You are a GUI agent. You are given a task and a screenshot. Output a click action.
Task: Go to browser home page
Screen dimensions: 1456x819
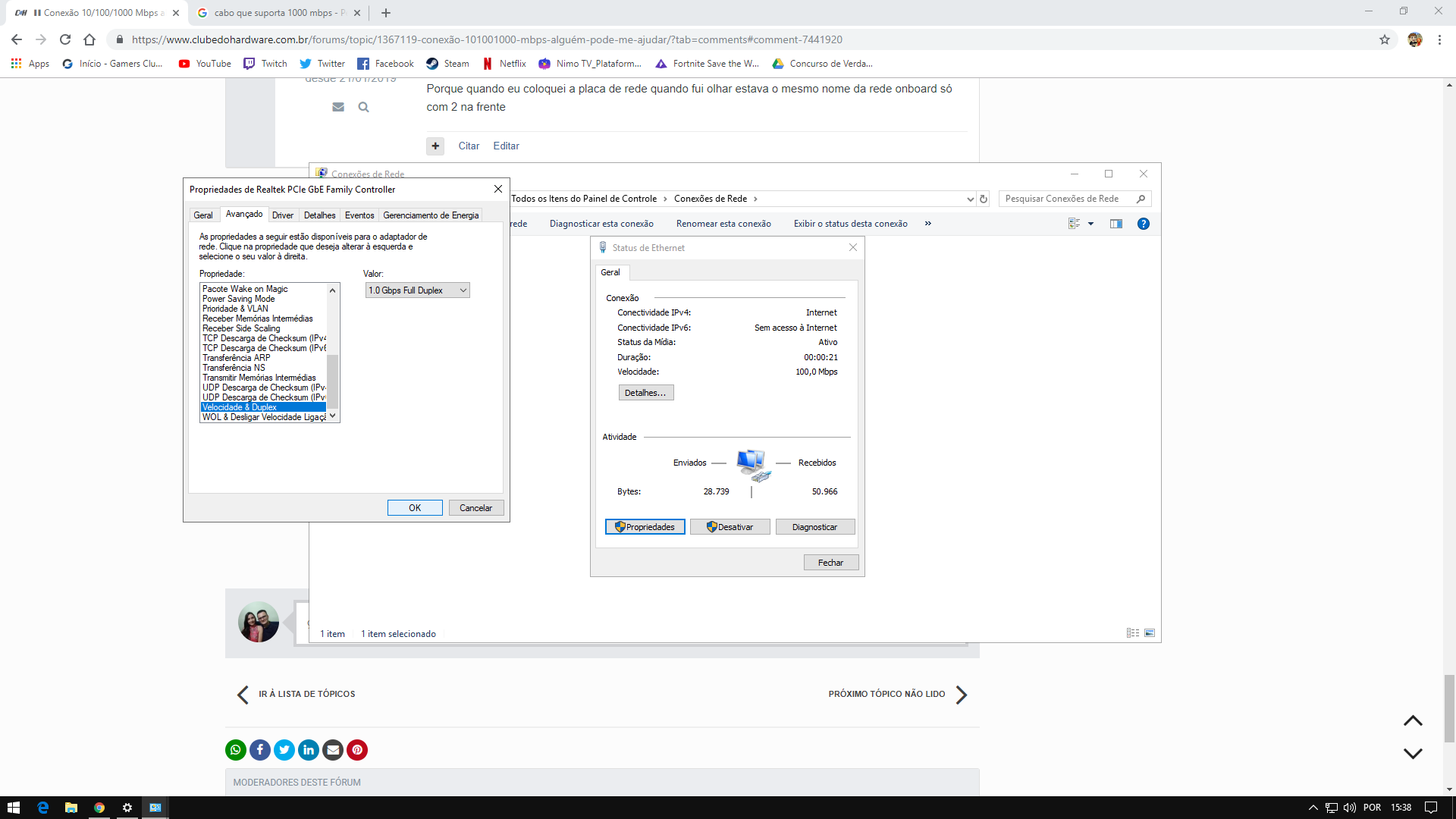point(89,39)
